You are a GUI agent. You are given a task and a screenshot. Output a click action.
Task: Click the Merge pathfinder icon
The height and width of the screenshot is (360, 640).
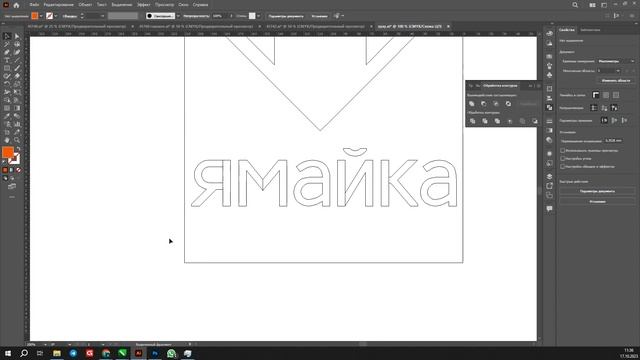click(x=497, y=121)
